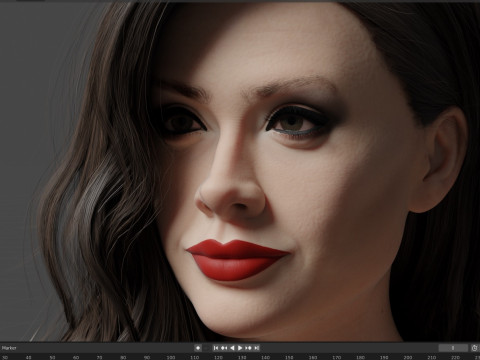Click the current frame number field
The width and height of the screenshot is (480, 360).
[453, 348]
